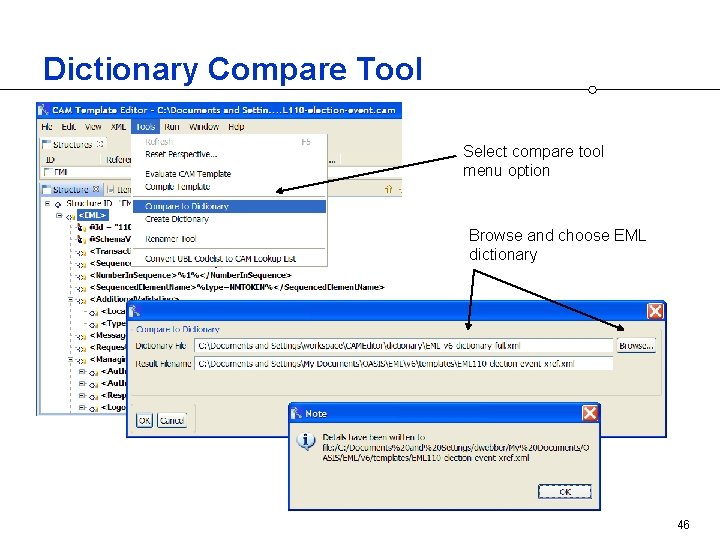This screenshot has width=720, height=540.
Task: Click the Structures tab icon
Action: 46,145
